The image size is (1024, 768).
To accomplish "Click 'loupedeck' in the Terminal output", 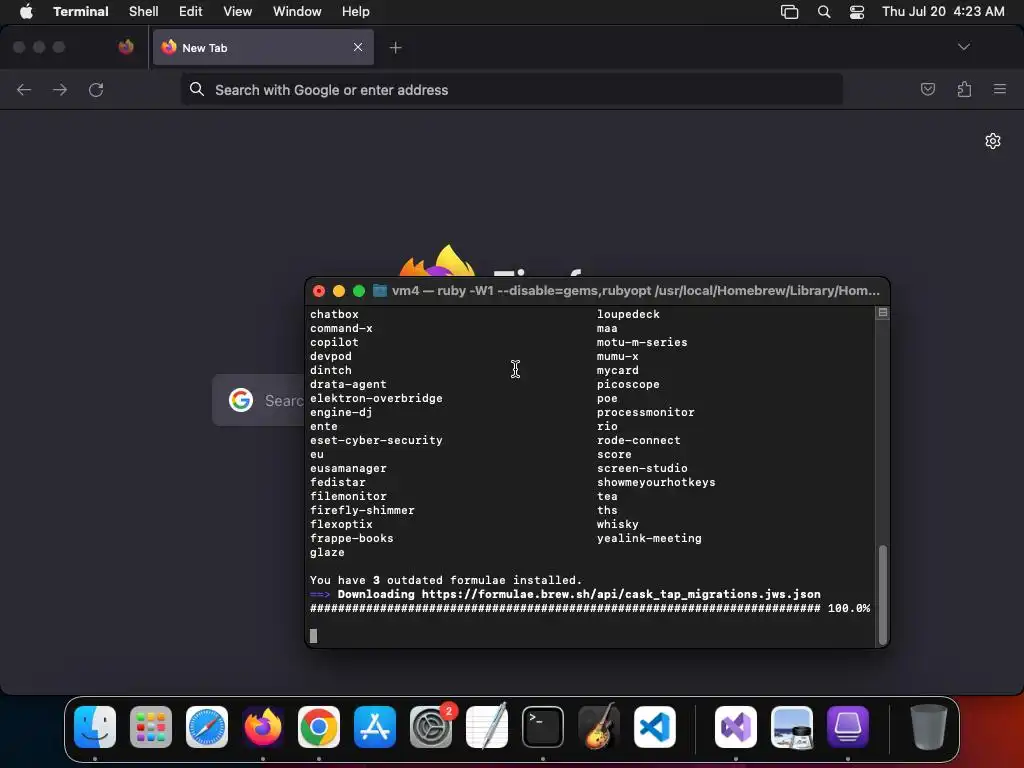I will point(628,314).
